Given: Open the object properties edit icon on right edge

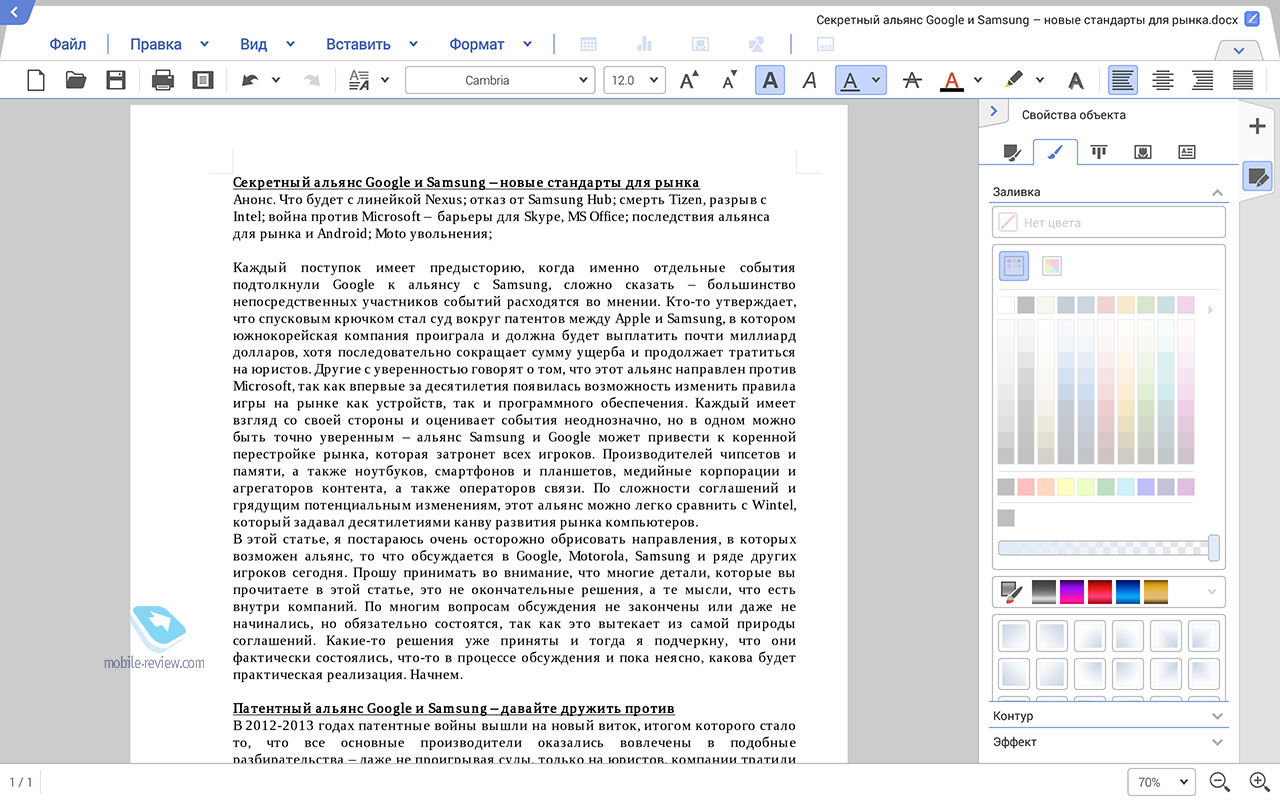Looking at the screenshot, I should point(1257,177).
